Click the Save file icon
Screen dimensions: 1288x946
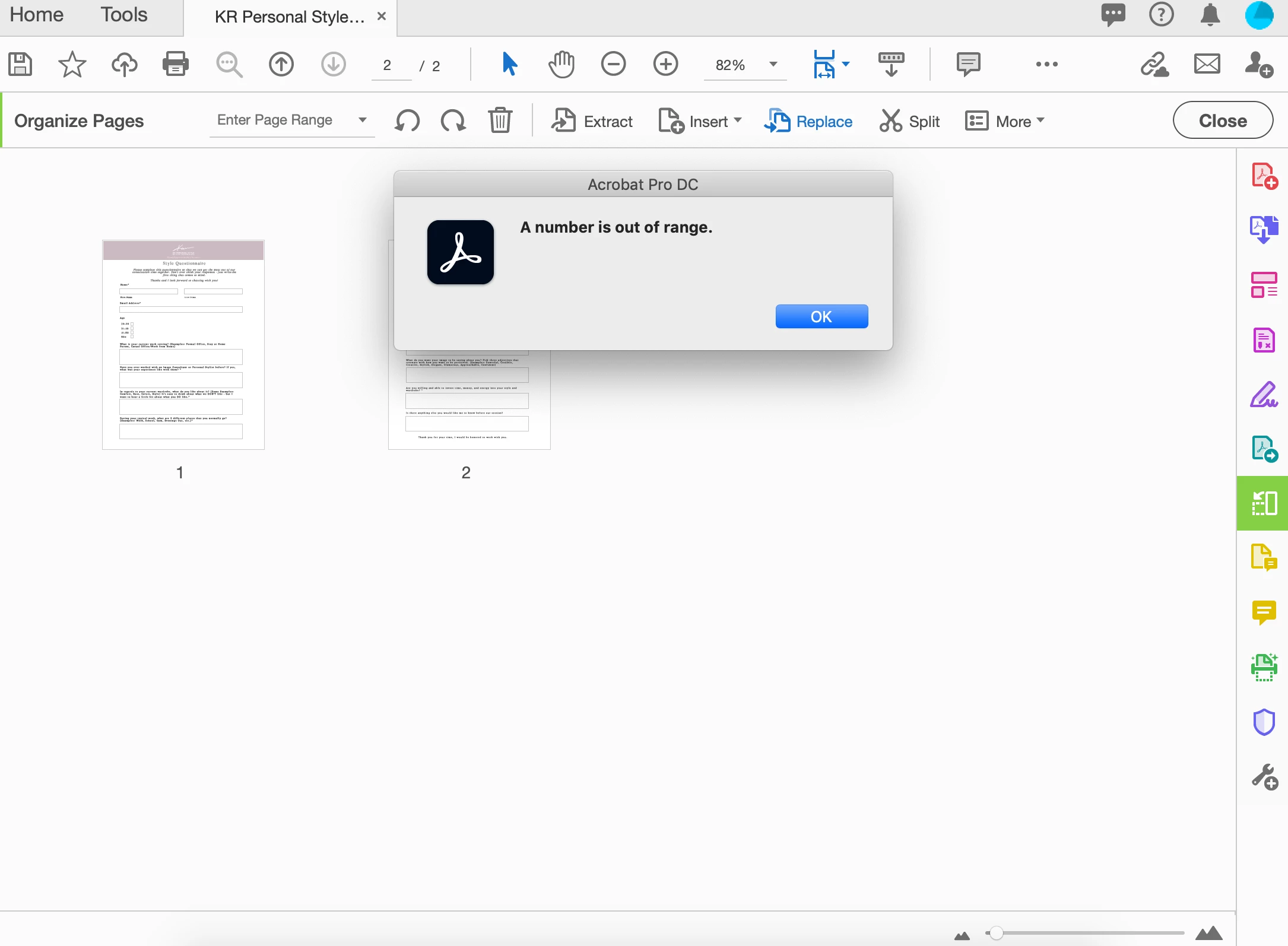click(x=20, y=64)
